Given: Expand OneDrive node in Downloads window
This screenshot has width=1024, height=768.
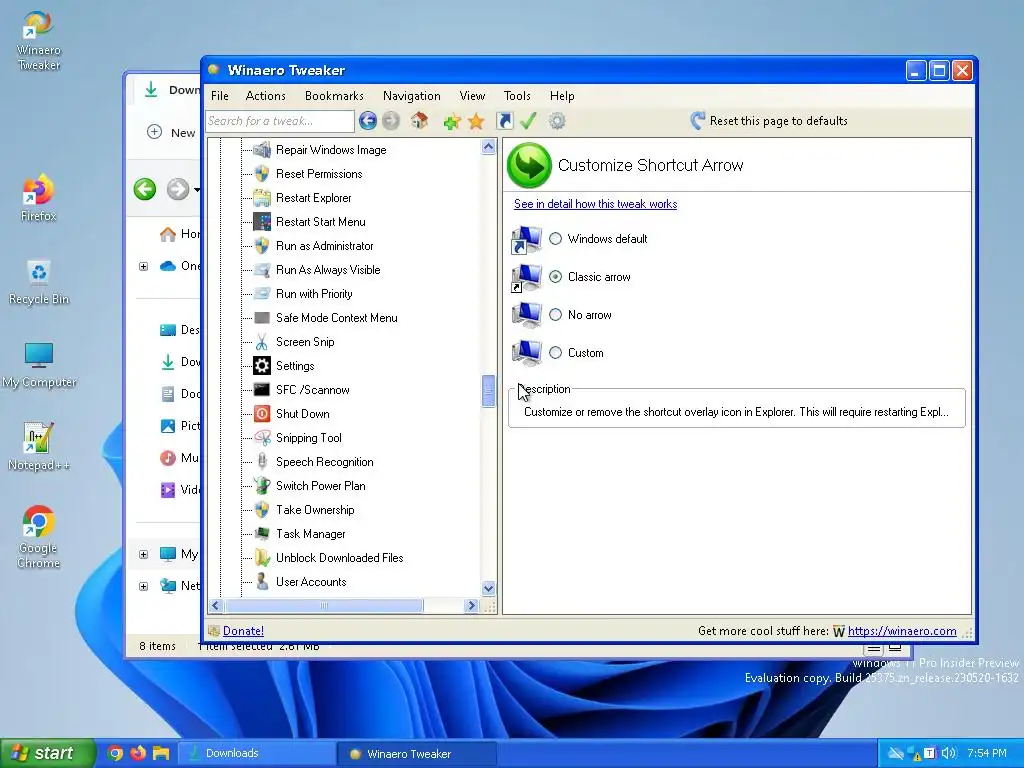Looking at the screenshot, I should coord(144,266).
